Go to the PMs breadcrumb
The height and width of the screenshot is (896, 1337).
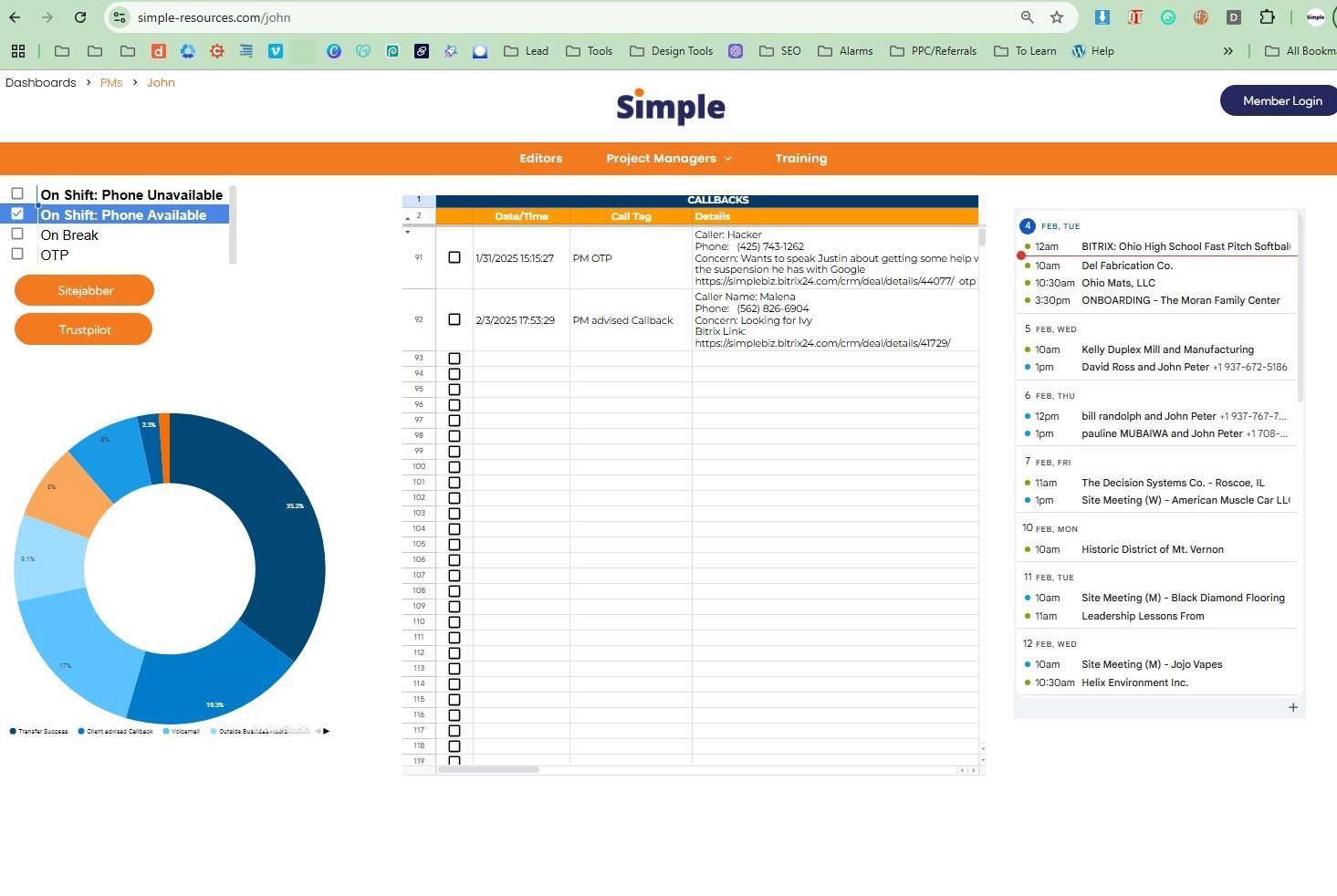point(111,82)
